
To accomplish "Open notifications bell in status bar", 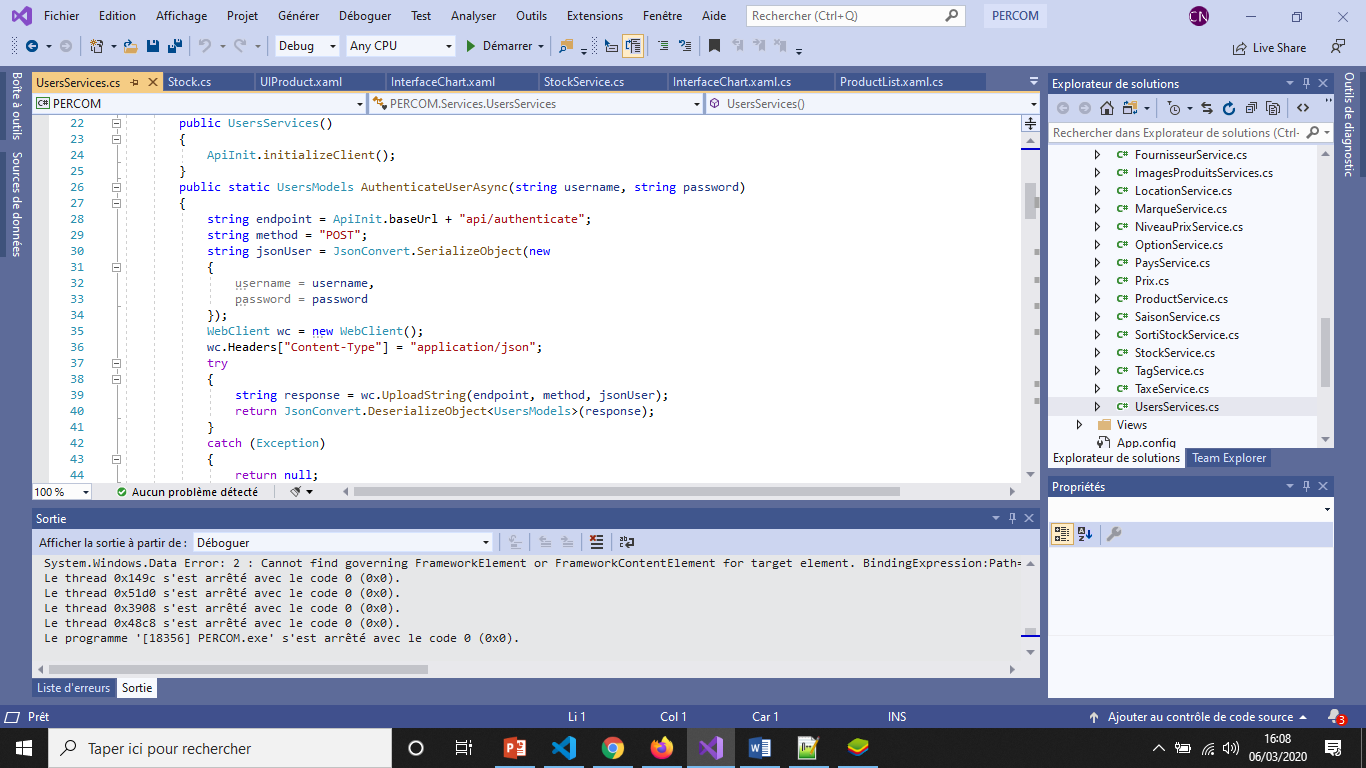I will pyautogui.click(x=1335, y=717).
